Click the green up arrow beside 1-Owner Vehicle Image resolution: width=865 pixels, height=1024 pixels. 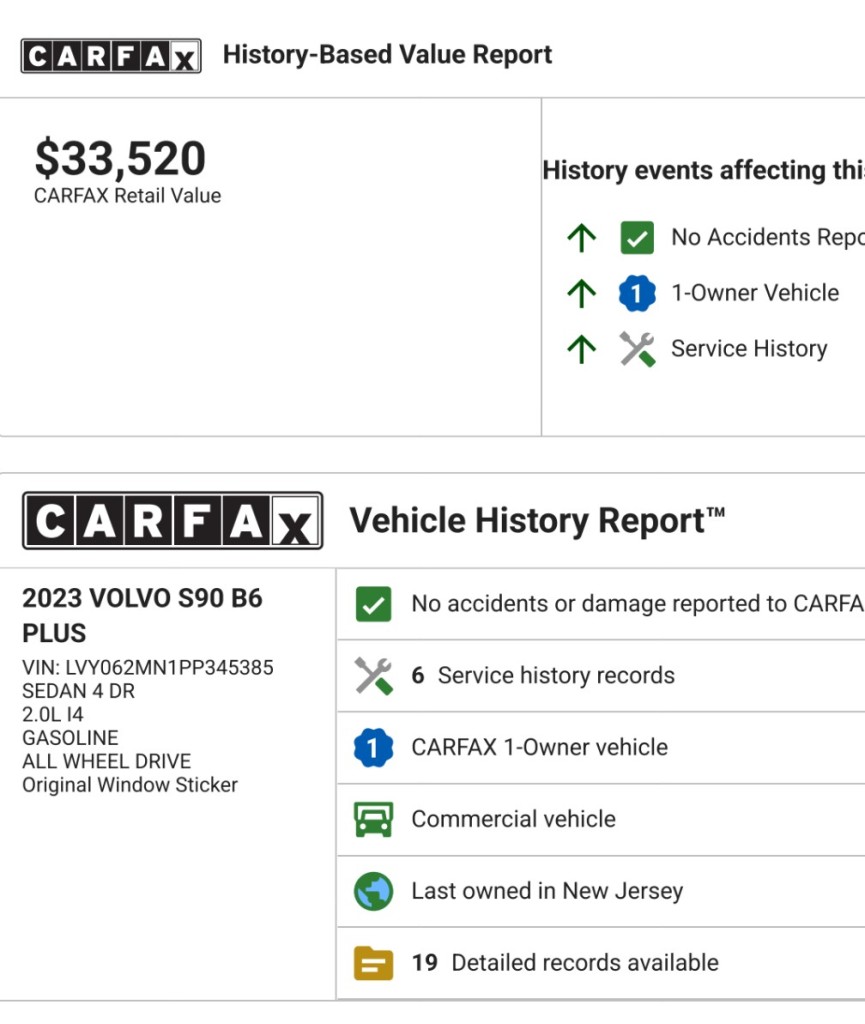[581, 293]
